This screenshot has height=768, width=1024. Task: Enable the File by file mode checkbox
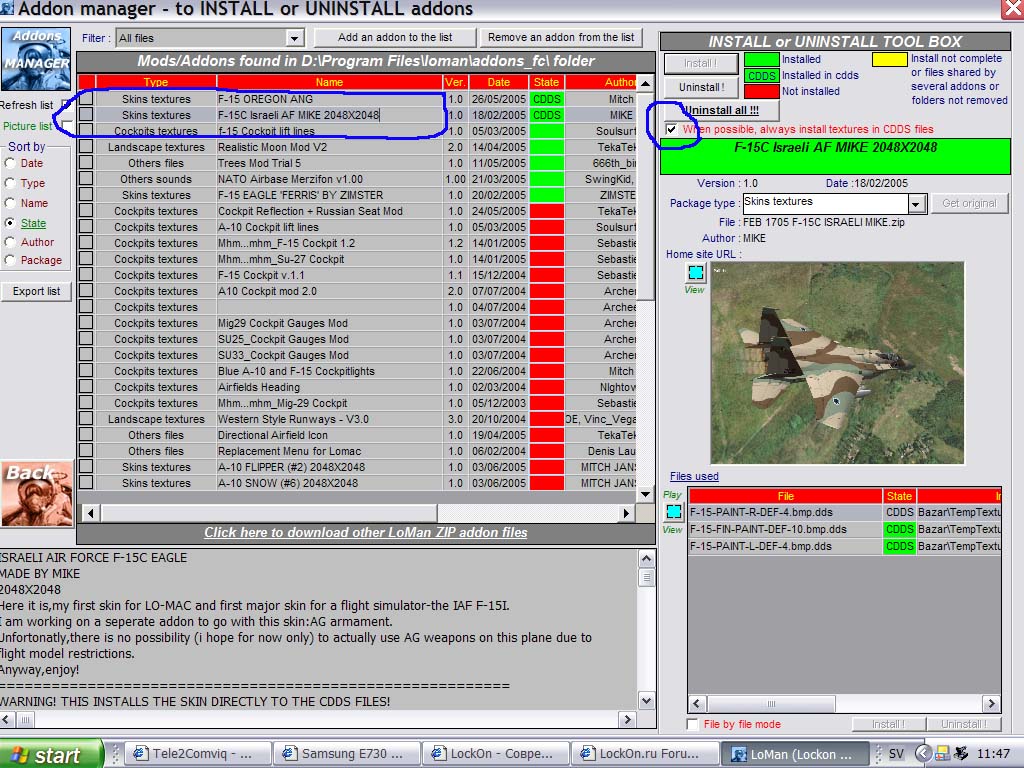pos(692,724)
